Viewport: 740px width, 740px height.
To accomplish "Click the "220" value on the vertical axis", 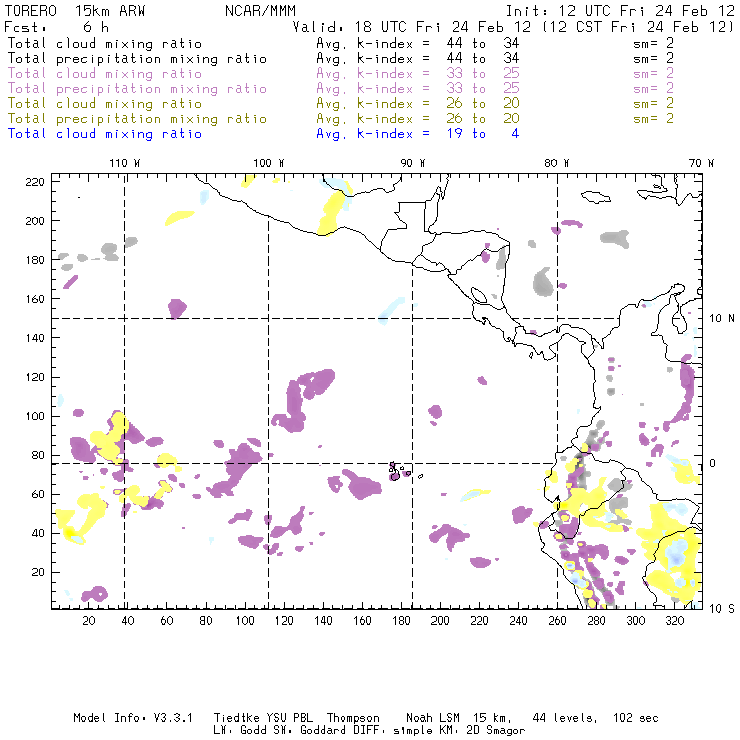I will point(35,182).
